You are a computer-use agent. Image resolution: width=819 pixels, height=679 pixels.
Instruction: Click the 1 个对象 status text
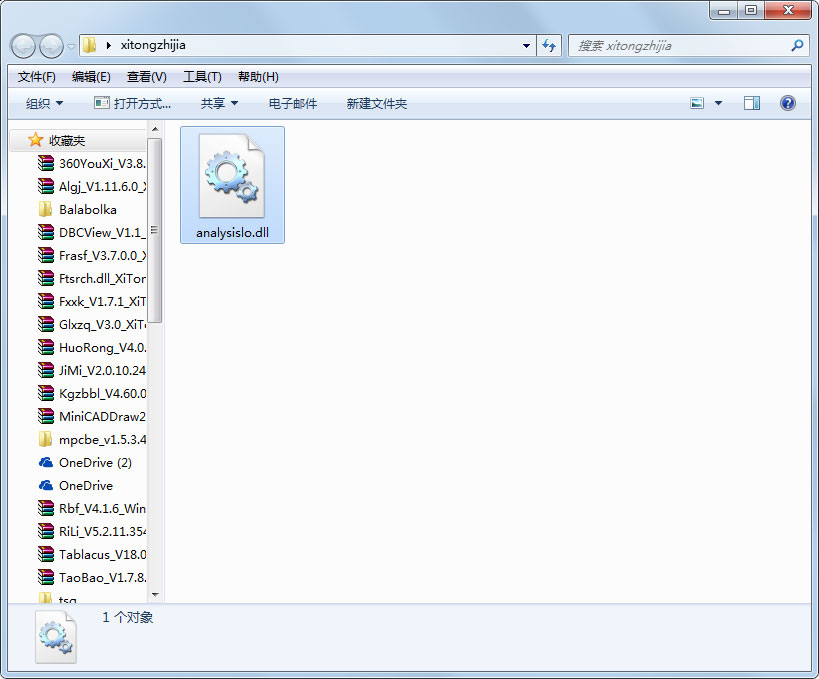(x=127, y=617)
